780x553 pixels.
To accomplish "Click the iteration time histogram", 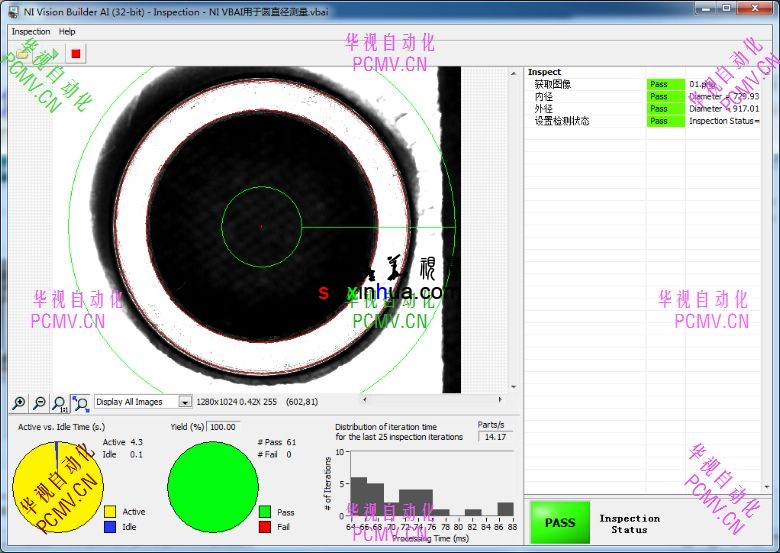I will pyautogui.click(x=432, y=483).
